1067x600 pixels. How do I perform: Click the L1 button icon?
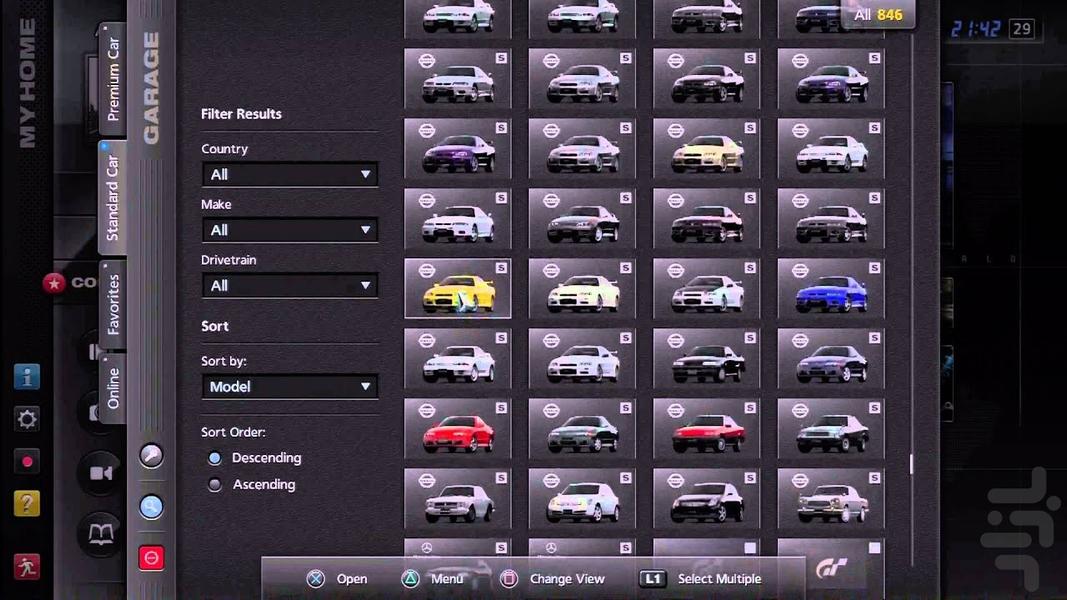(x=652, y=579)
